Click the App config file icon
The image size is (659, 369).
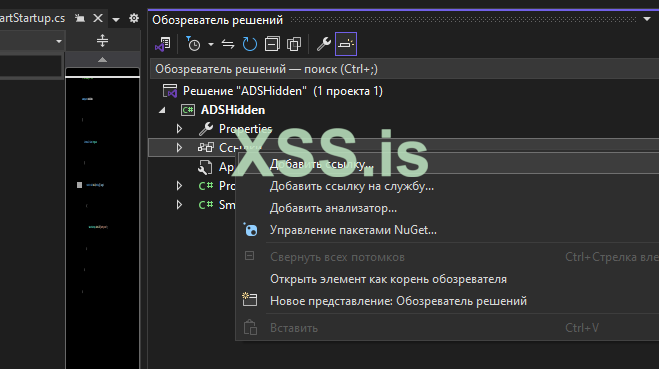tap(205, 167)
